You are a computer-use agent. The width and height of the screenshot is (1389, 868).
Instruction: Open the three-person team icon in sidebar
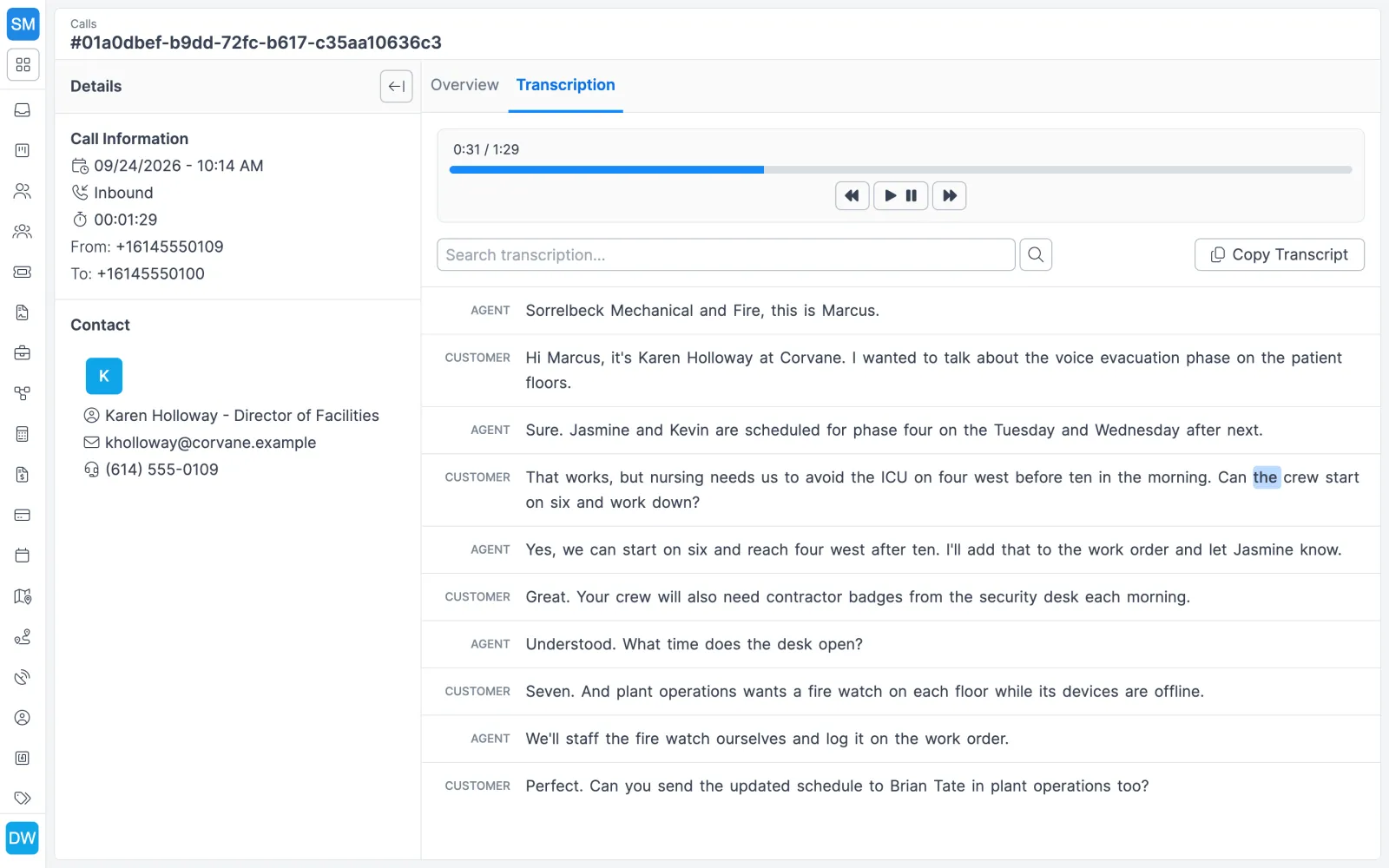23,232
